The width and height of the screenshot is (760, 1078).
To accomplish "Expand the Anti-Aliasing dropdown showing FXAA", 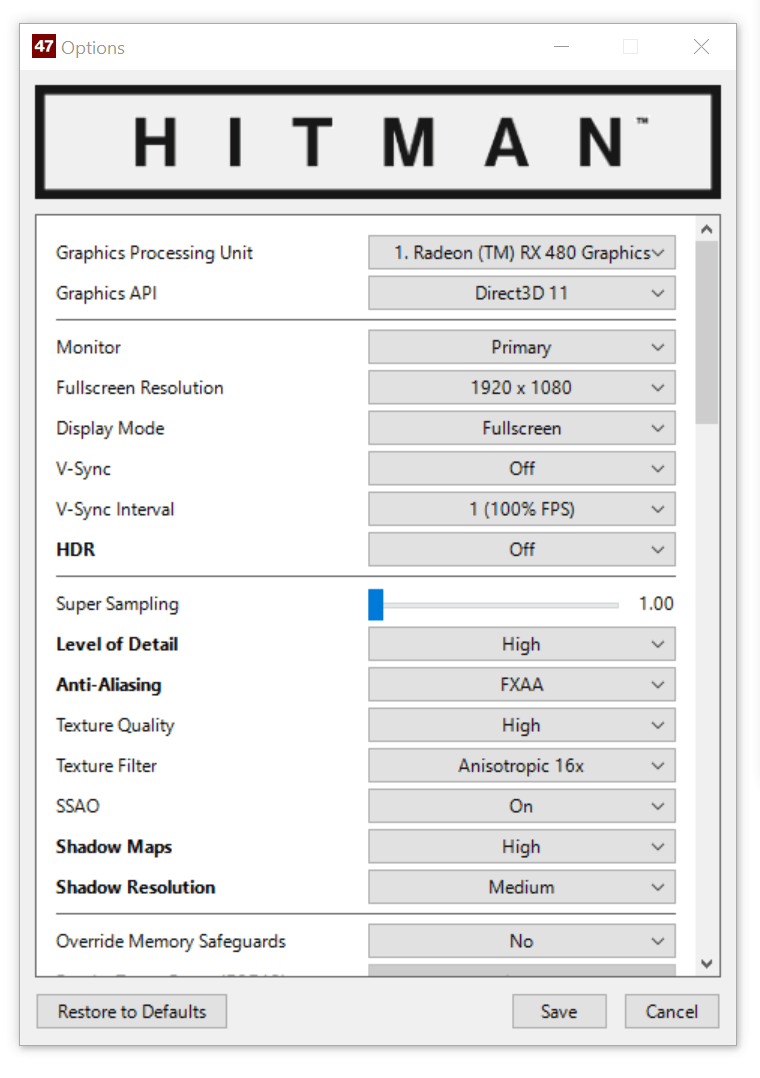I will 521,685.
